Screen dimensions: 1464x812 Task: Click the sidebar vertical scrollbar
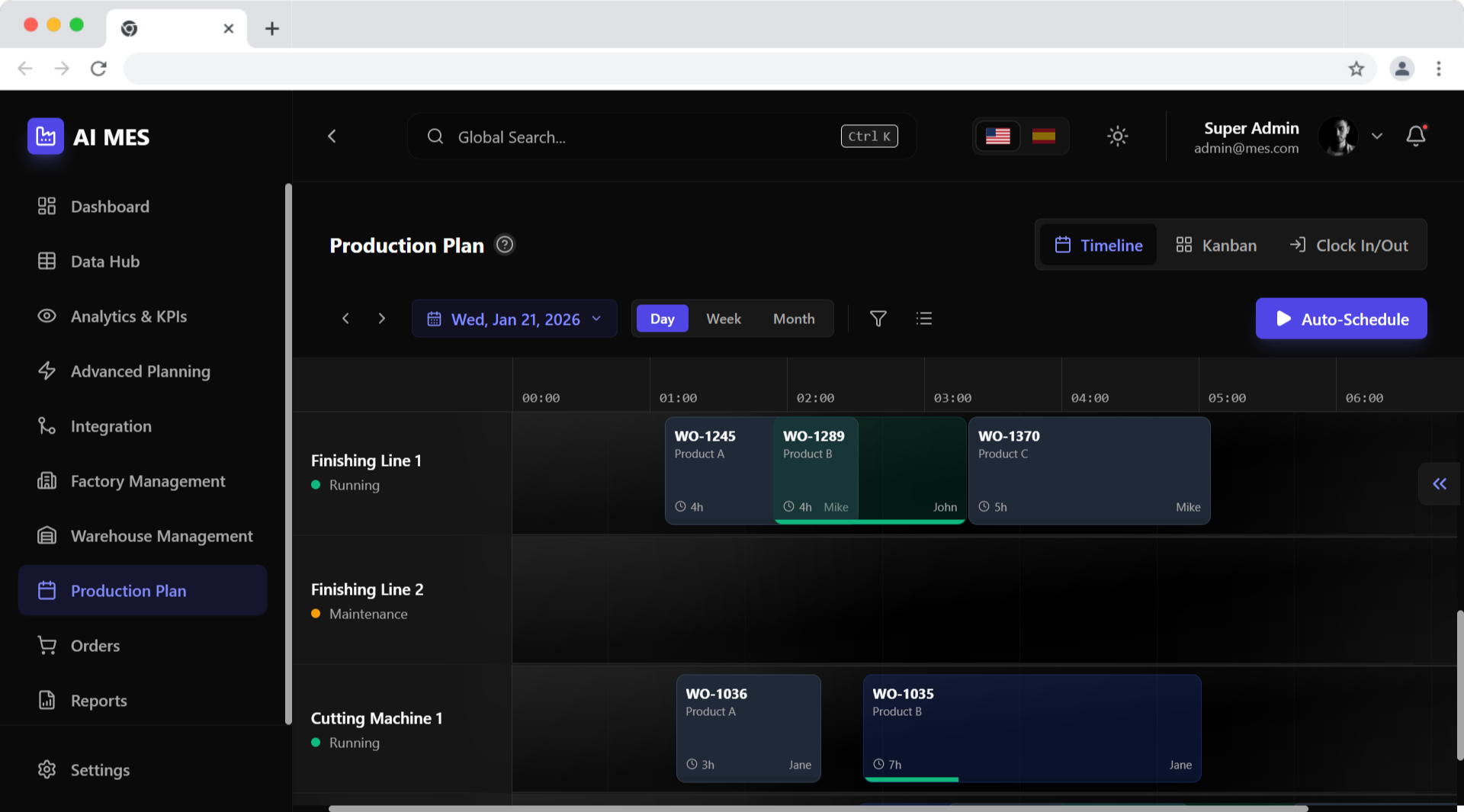[x=288, y=454]
